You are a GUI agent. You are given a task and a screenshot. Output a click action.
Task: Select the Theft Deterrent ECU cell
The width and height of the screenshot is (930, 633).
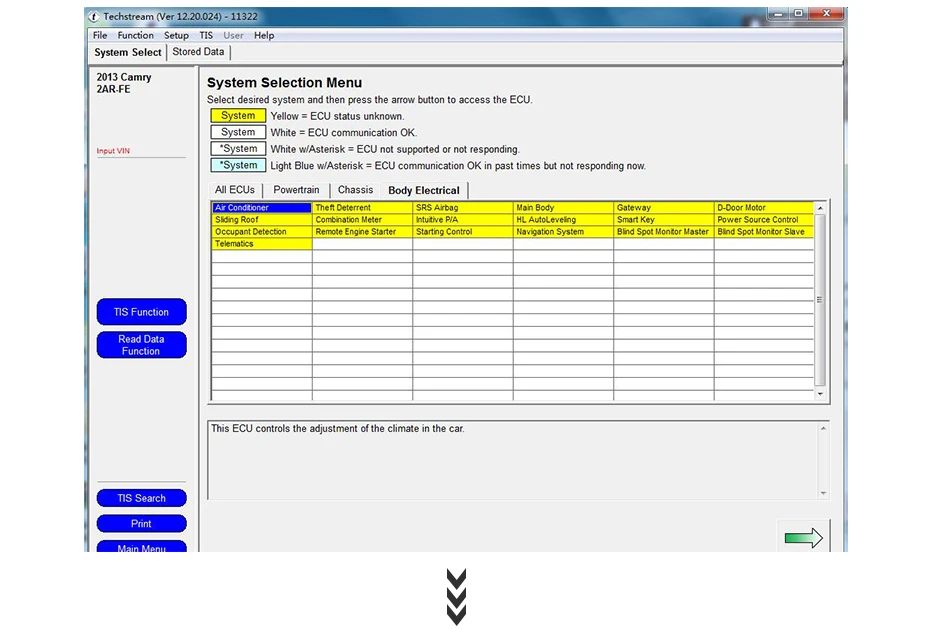click(362, 208)
